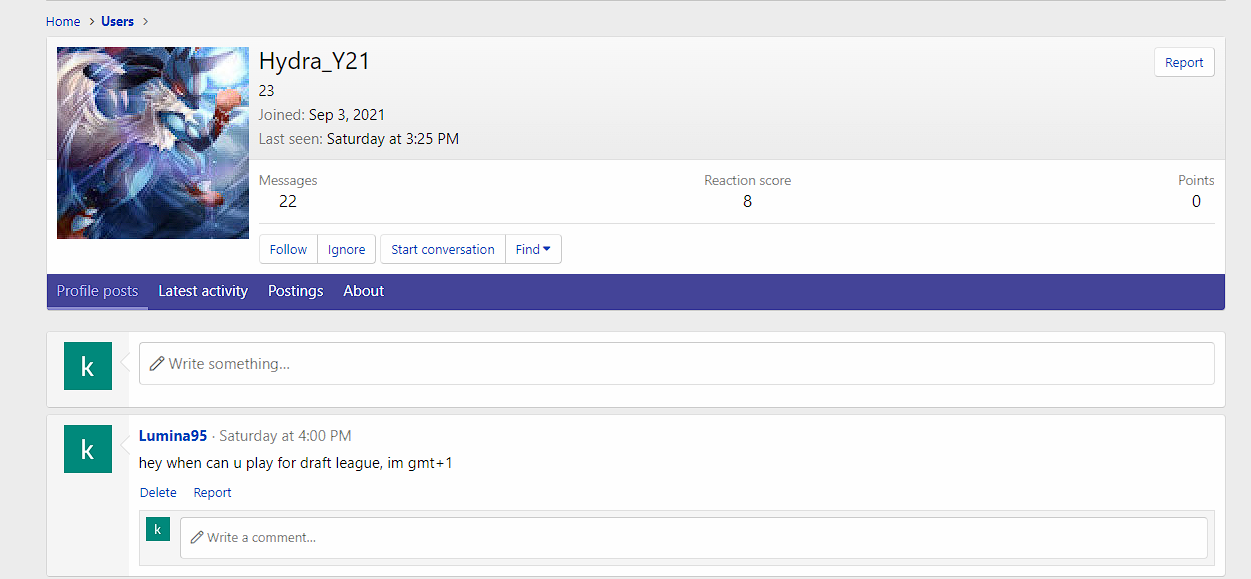Click the pencil icon in comment field

(x=197, y=538)
